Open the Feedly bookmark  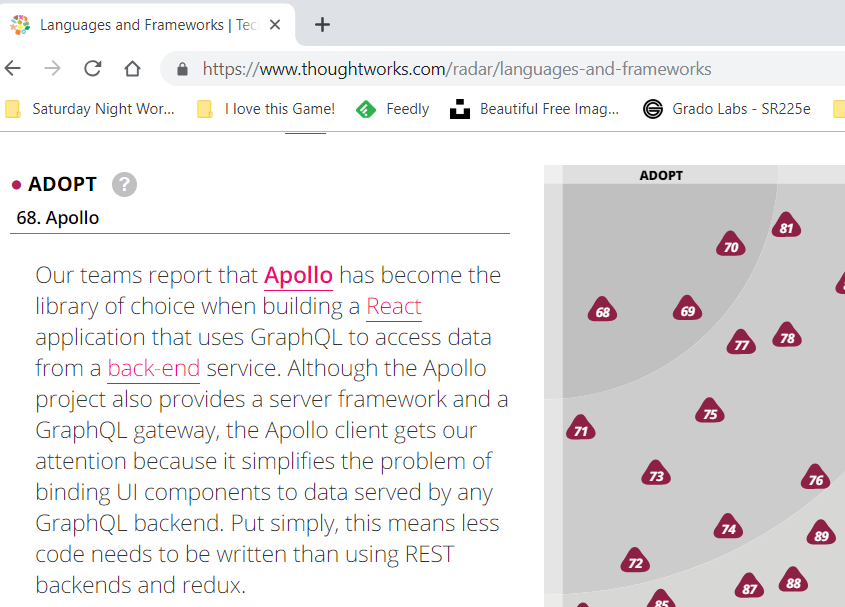coord(394,109)
